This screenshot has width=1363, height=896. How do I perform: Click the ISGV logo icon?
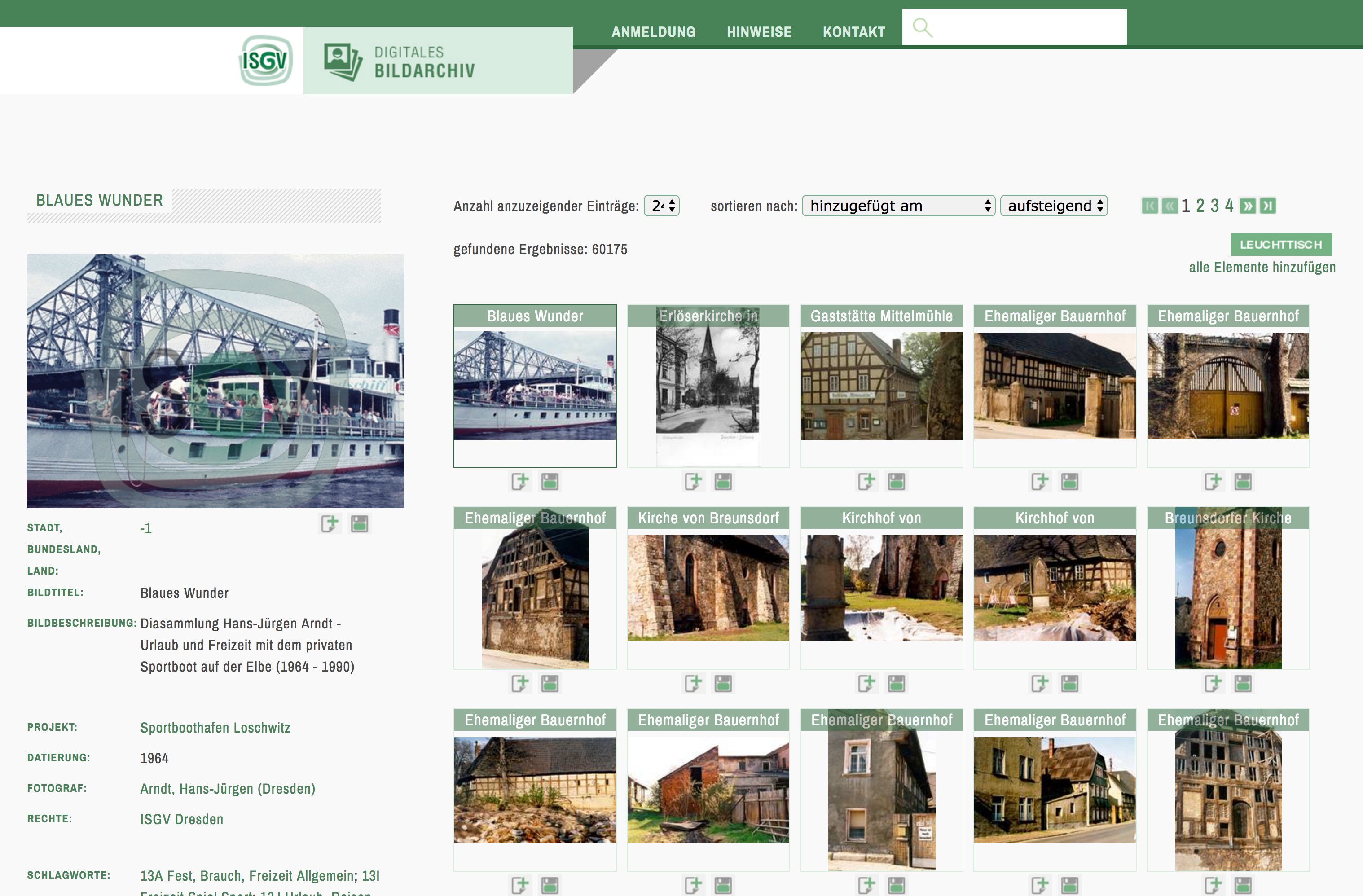(265, 60)
